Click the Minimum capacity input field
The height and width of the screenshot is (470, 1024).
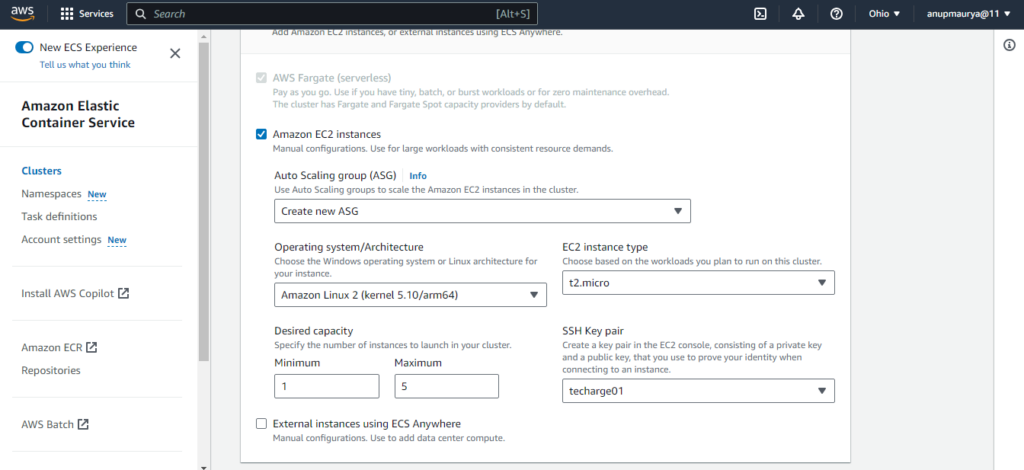click(x=327, y=386)
